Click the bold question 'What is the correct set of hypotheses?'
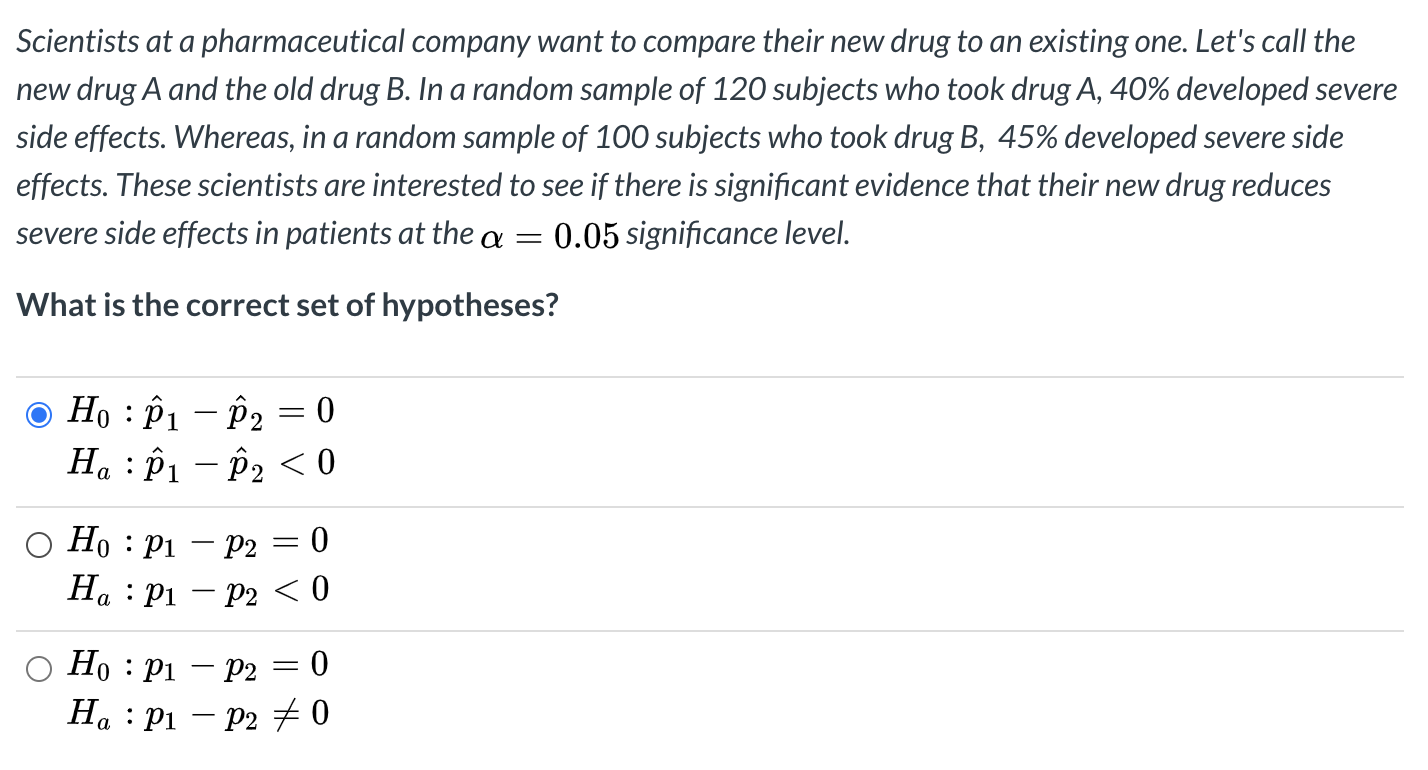The width and height of the screenshot is (1428, 770). [287, 305]
